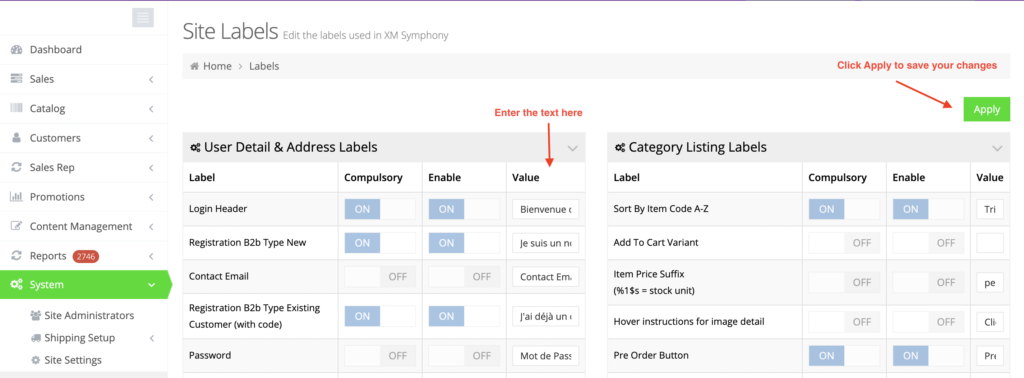Click the Sort By Item Code value field

[990, 209]
